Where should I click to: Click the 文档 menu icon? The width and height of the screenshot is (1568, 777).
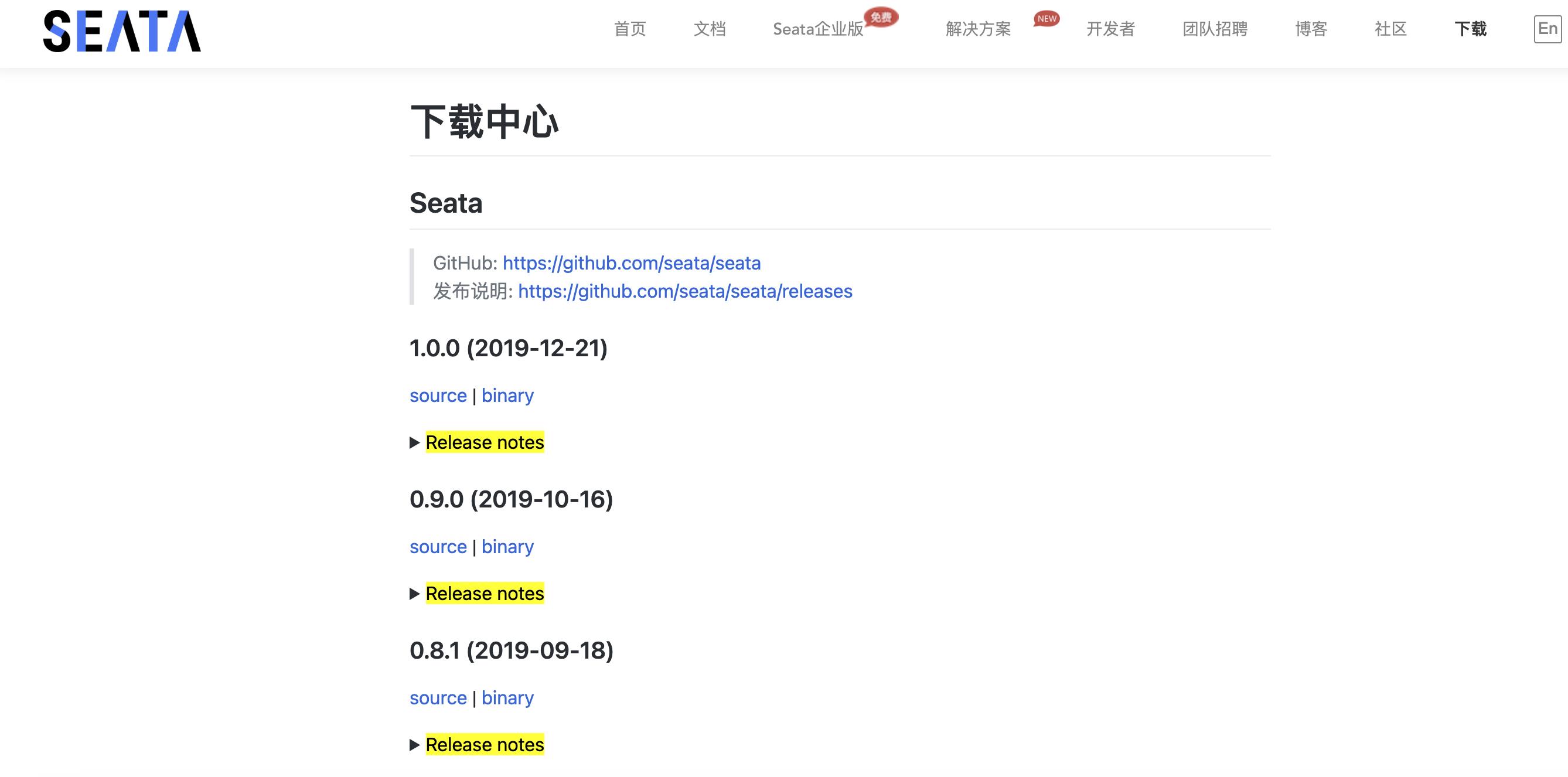tap(711, 28)
